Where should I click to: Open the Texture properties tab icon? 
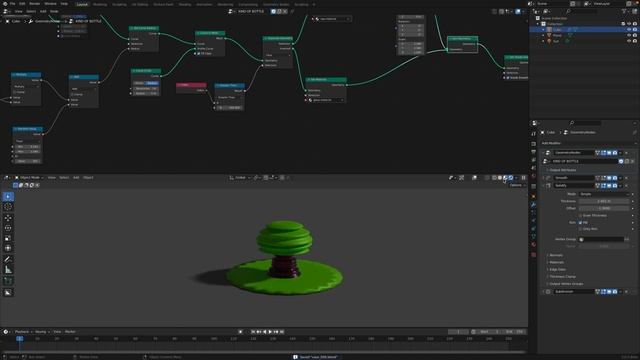tap(533, 255)
